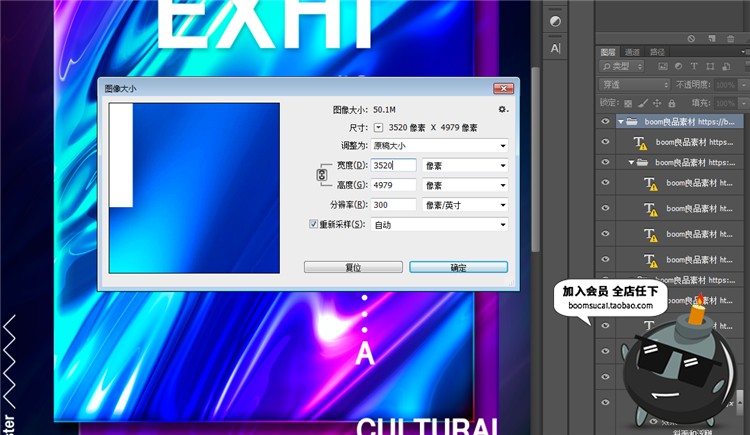
Task: Lock layer position with the move lock icon
Action: point(657,103)
